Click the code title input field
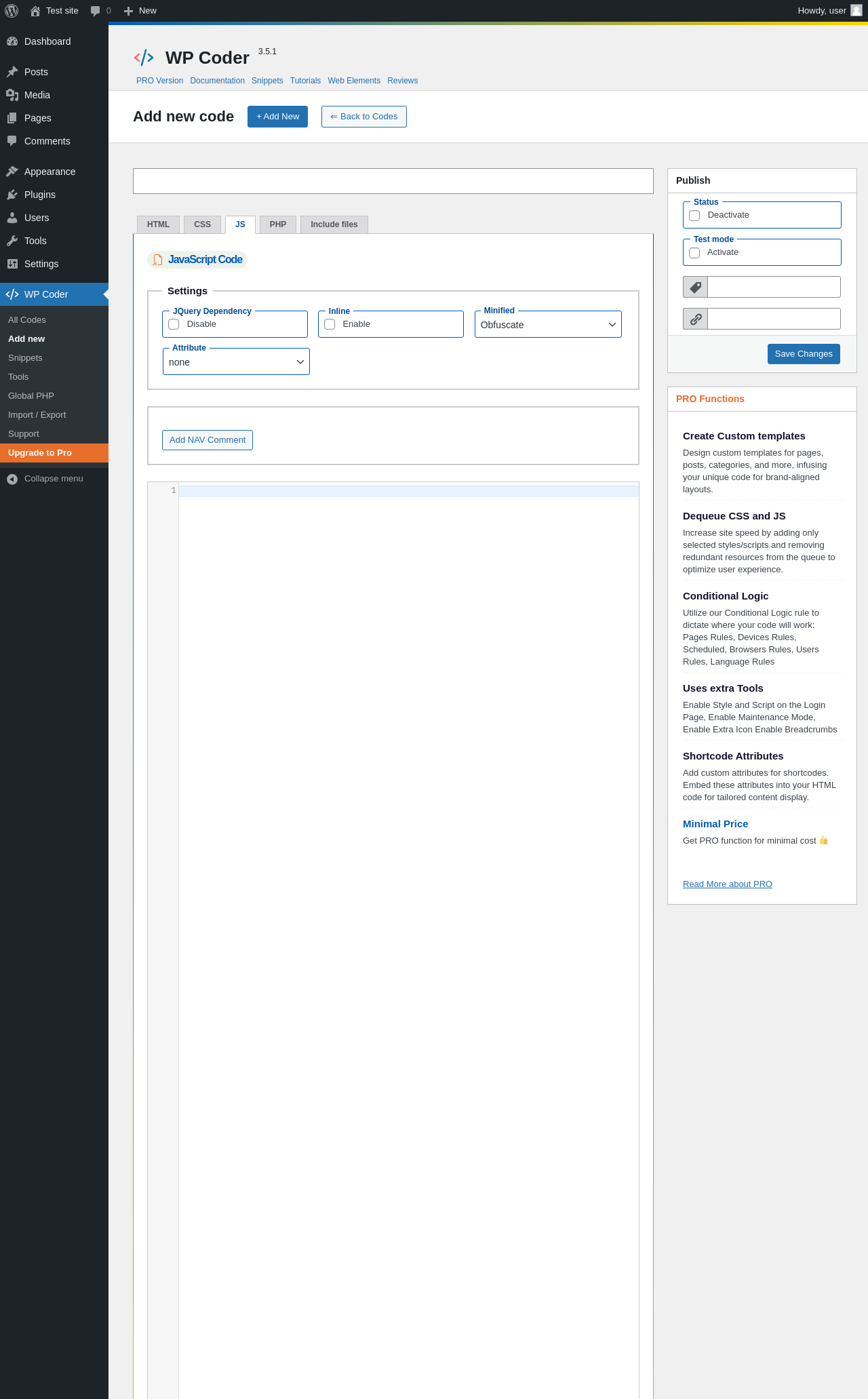This screenshot has width=868, height=1399. [x=393, y=181]
